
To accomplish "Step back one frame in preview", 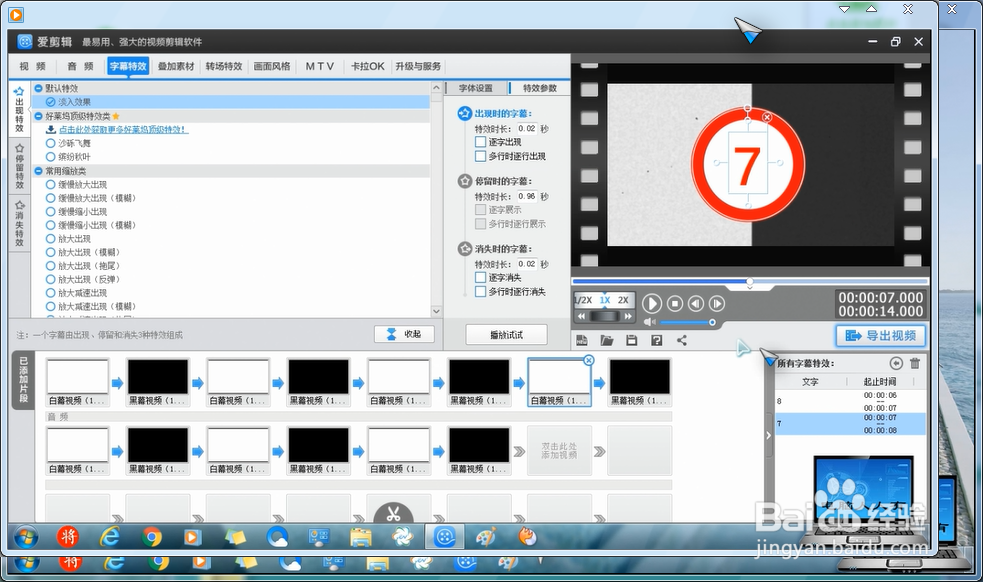I will (x=696, y=304).
